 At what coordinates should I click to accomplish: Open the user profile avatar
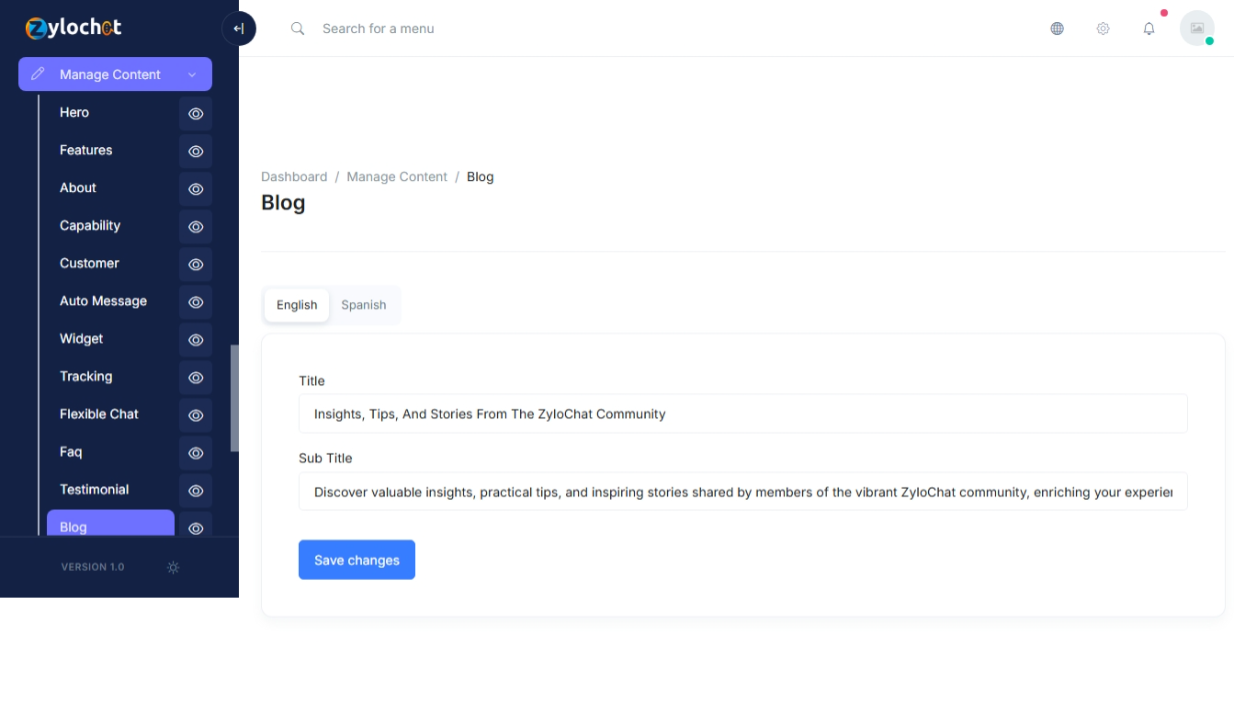click(x=1197, y=28)
